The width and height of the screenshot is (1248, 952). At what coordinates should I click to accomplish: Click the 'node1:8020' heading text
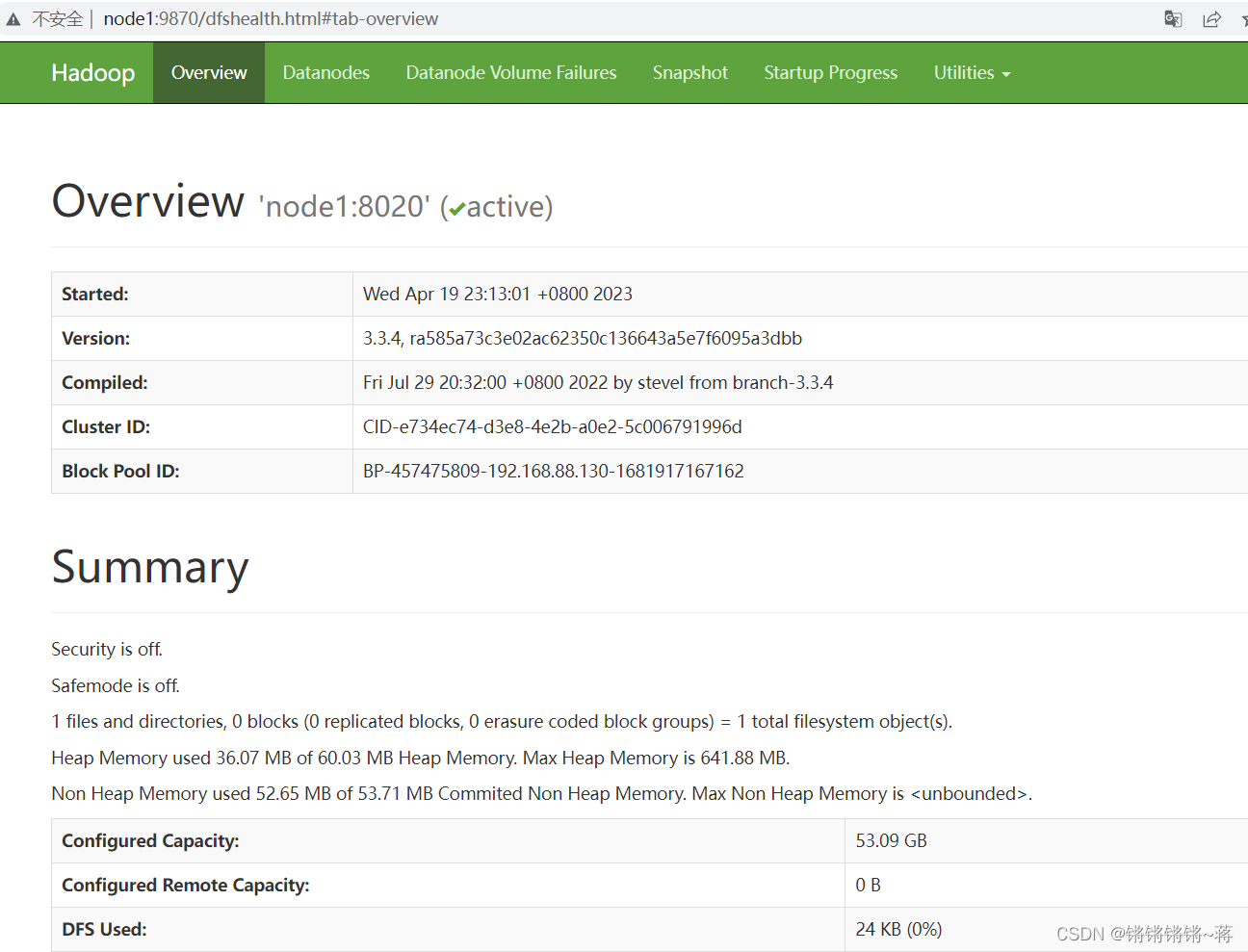click(x=344, y=206)
